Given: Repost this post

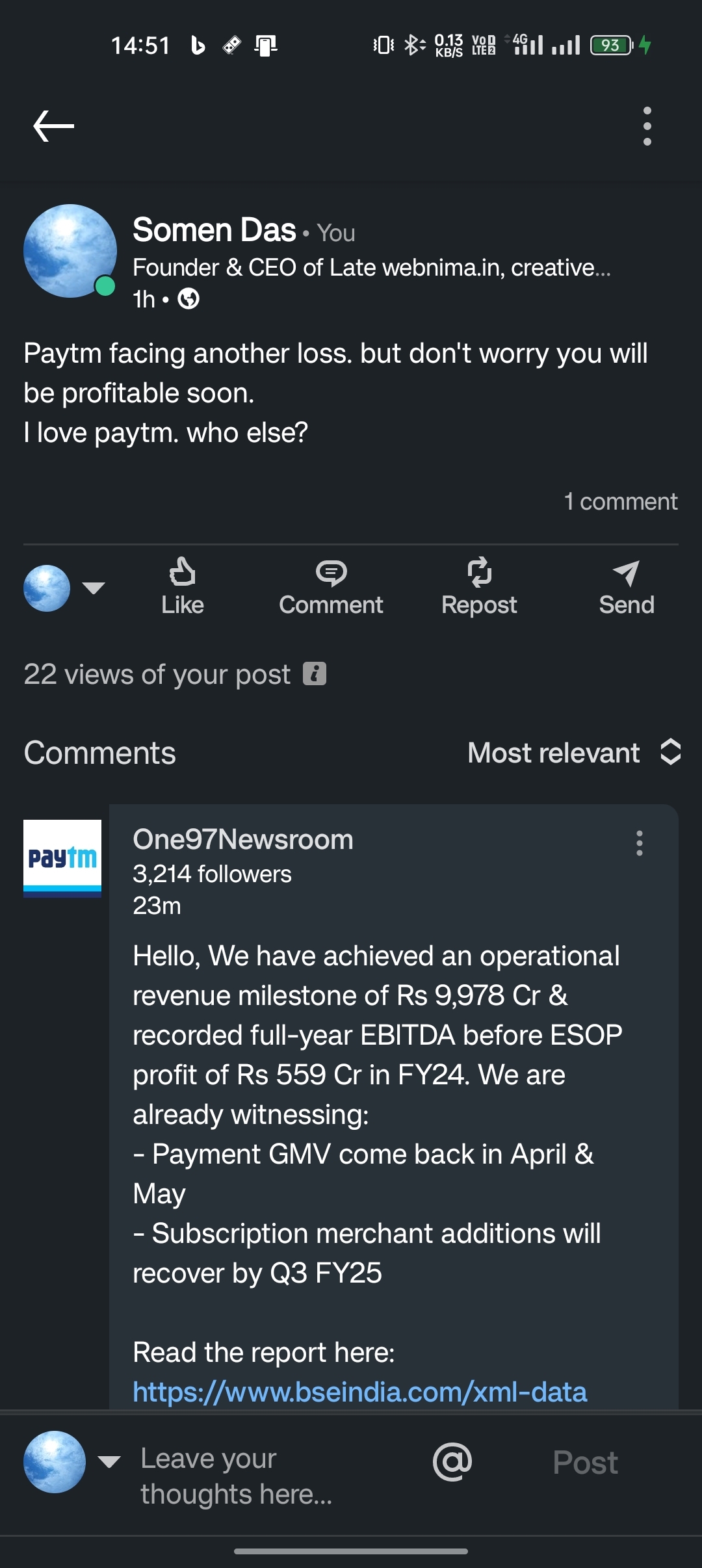Looking at the screenshot, I should pos(479,586).
